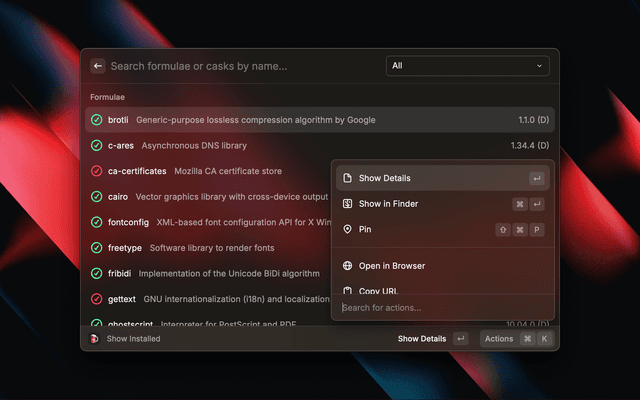This screenshot has height=400, width=640.
Task: Select the fribidi formula row
Action: tap(210, 273)
